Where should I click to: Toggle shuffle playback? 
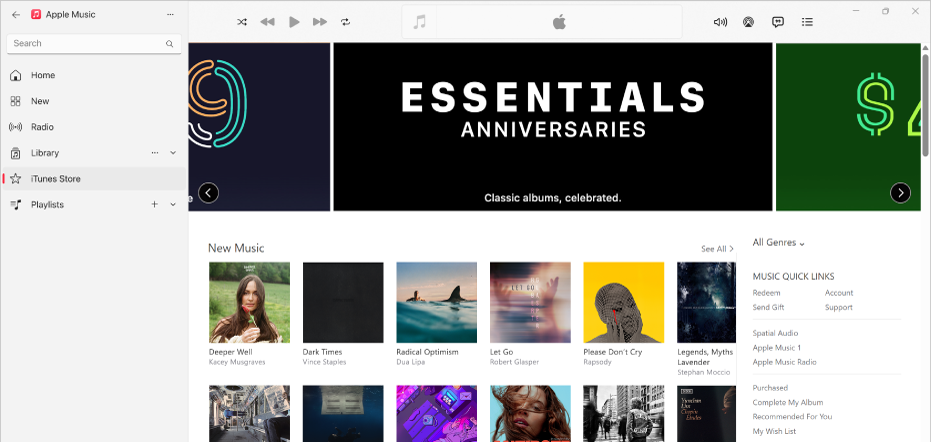242,22
